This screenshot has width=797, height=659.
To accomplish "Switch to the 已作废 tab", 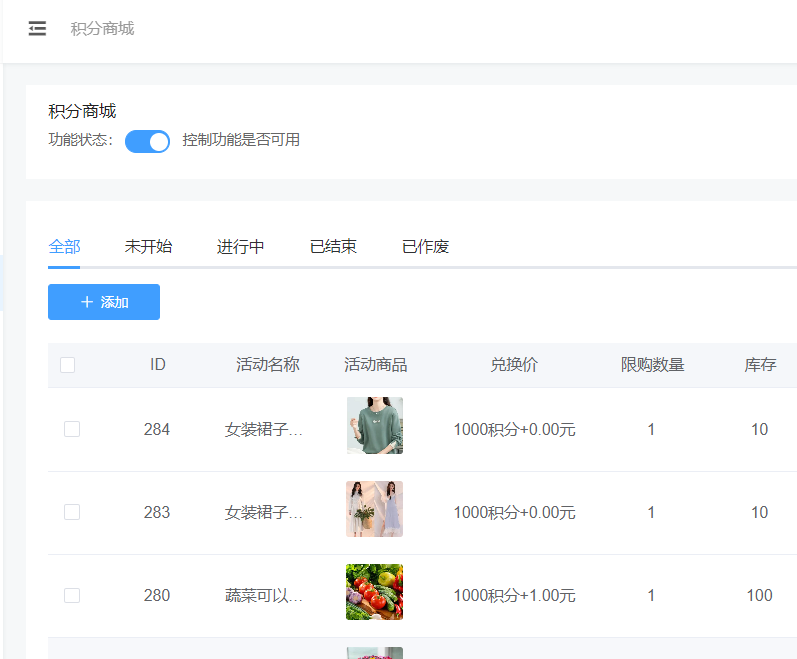I will point(425,247).
